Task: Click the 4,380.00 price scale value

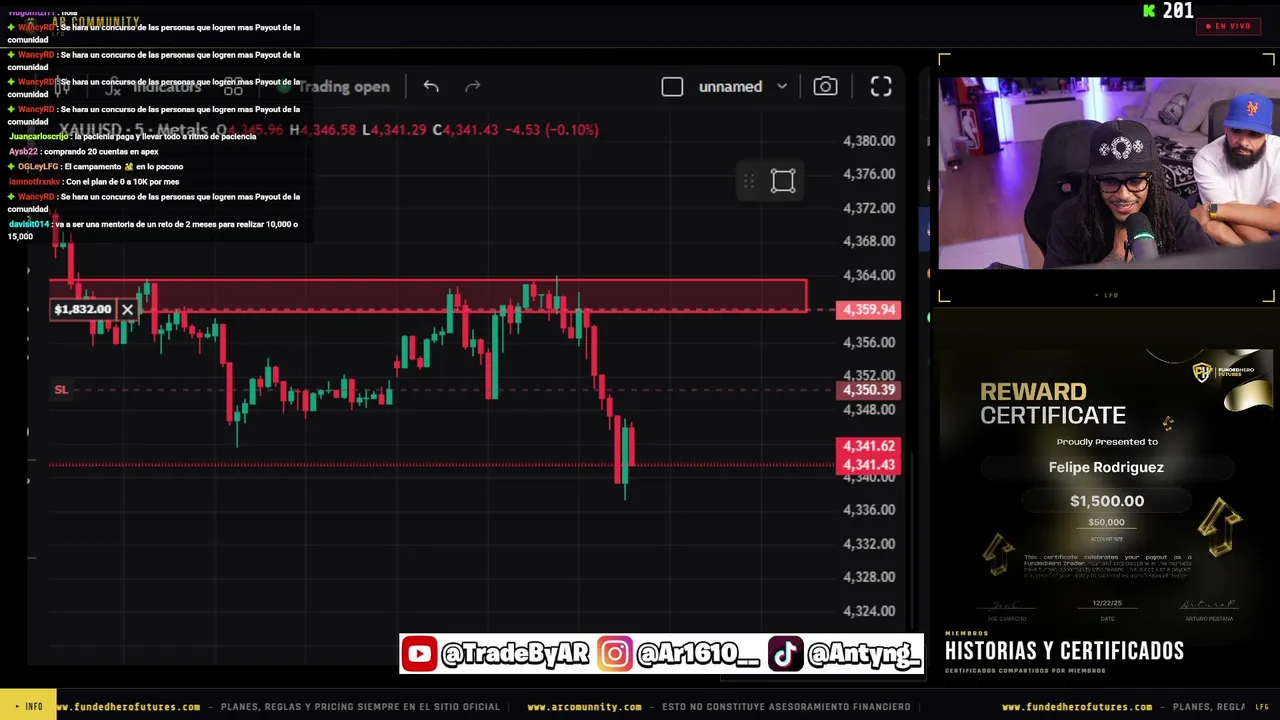Action: click(869, 141)
